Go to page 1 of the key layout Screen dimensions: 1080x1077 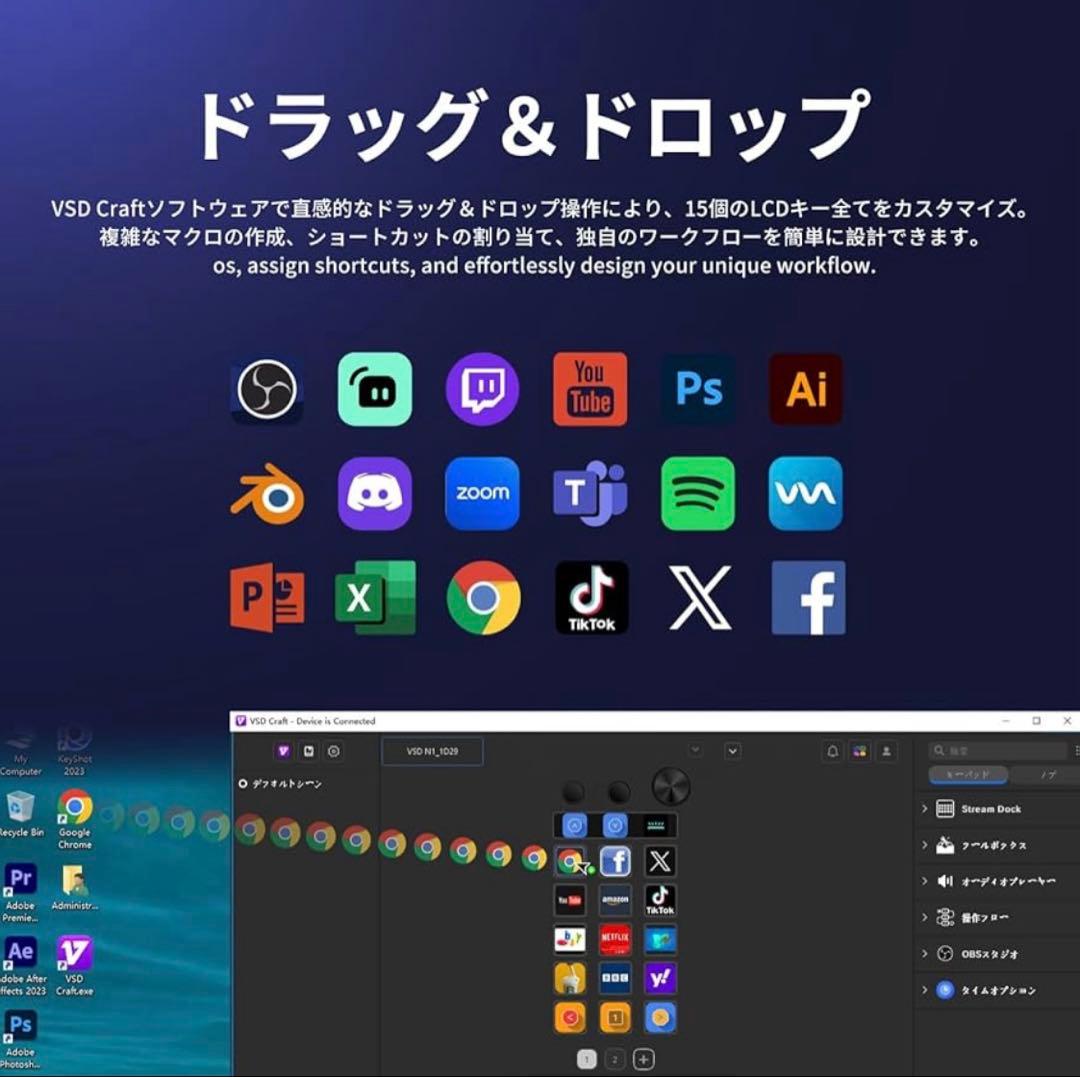(x=586, y=1059)
